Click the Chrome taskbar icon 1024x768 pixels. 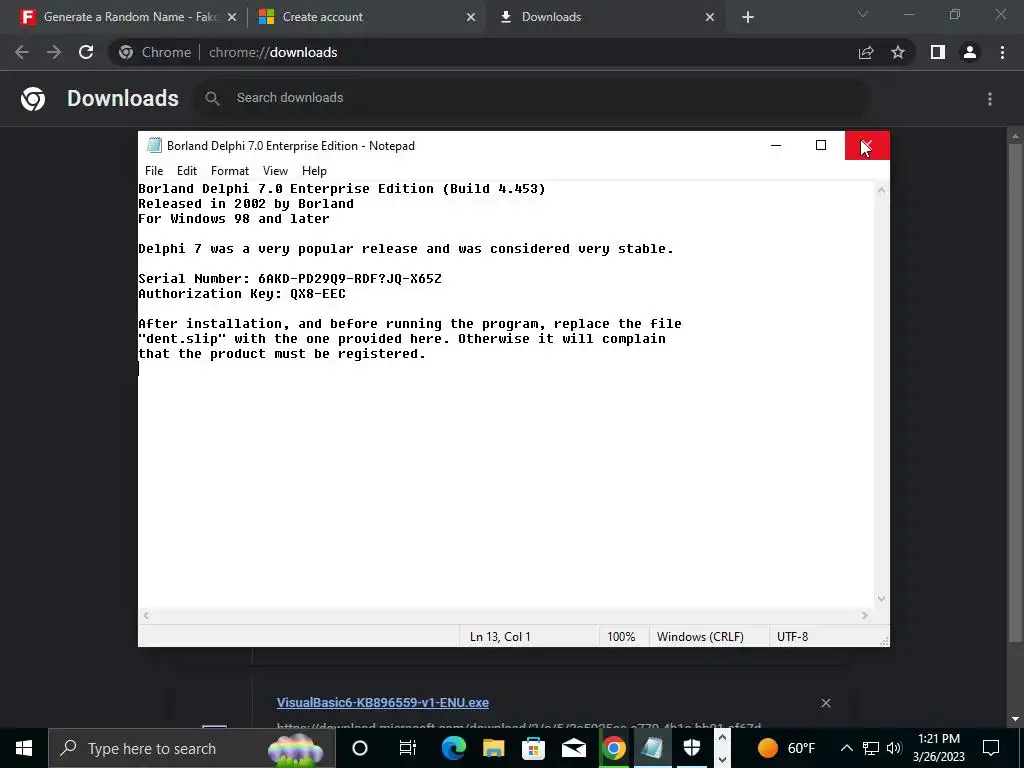tap(613, 748)
